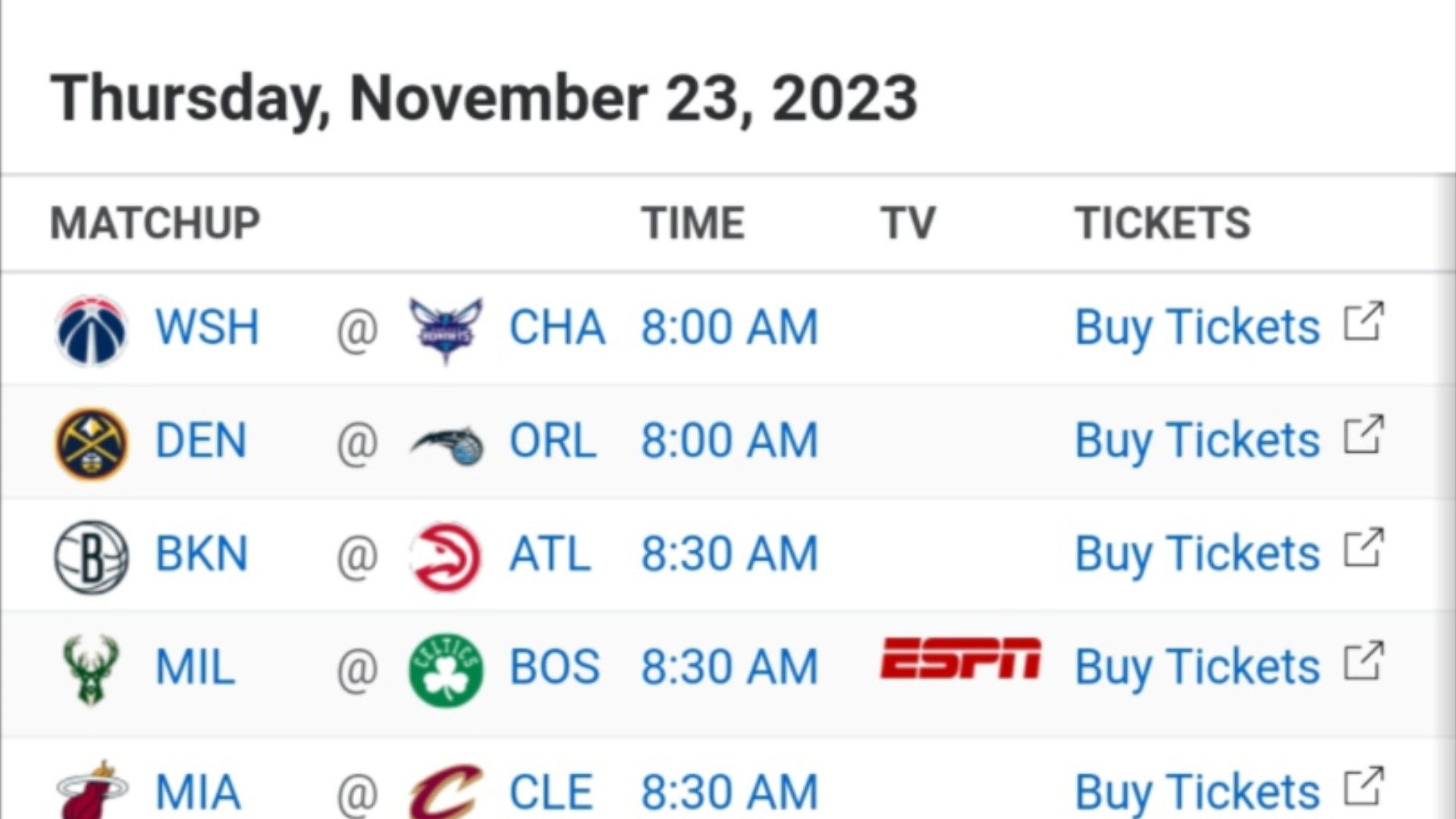Click the Cleveland Cavaliers team logo
The width and height of the screenshot is (1456, 819).
click(x=446, y=792)
